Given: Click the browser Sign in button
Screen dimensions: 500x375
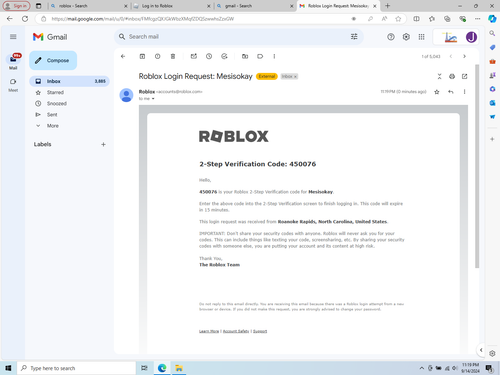Looking at the screenshot, I should pos(16,6).
